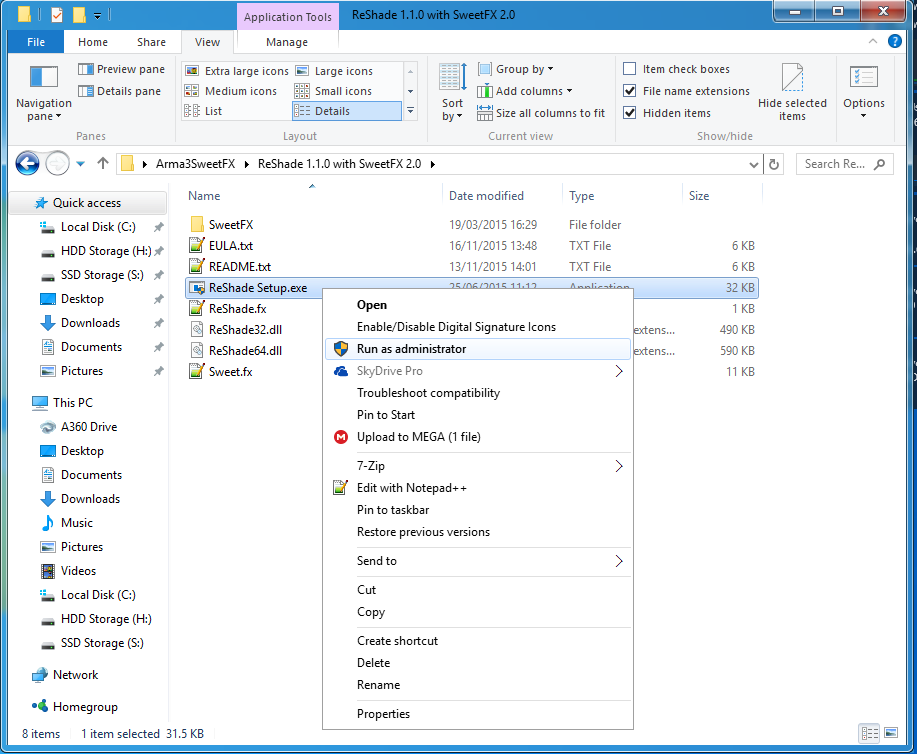Uncheck Hidden items checkbox

tap(630, 113)
